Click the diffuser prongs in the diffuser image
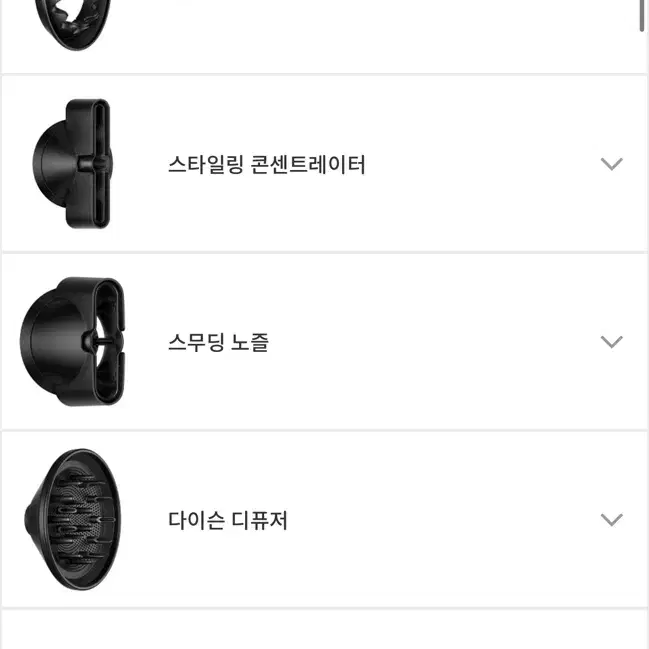The height and width of the screenshot is (649, 649). point(79,520)
